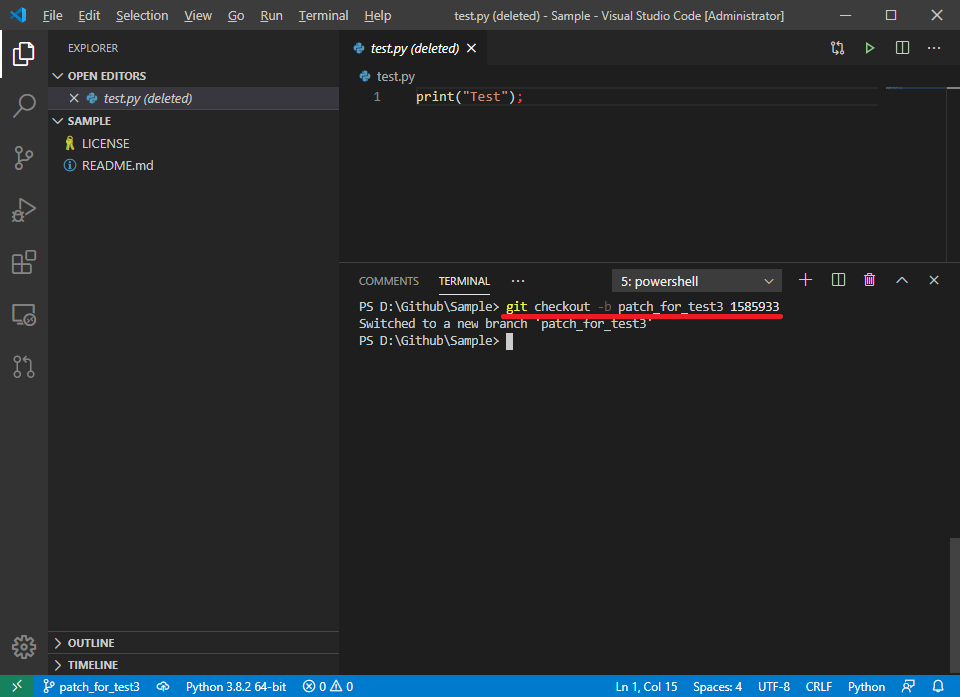Open the Run menu
960x697 pixels.
(x=271, y=15)
